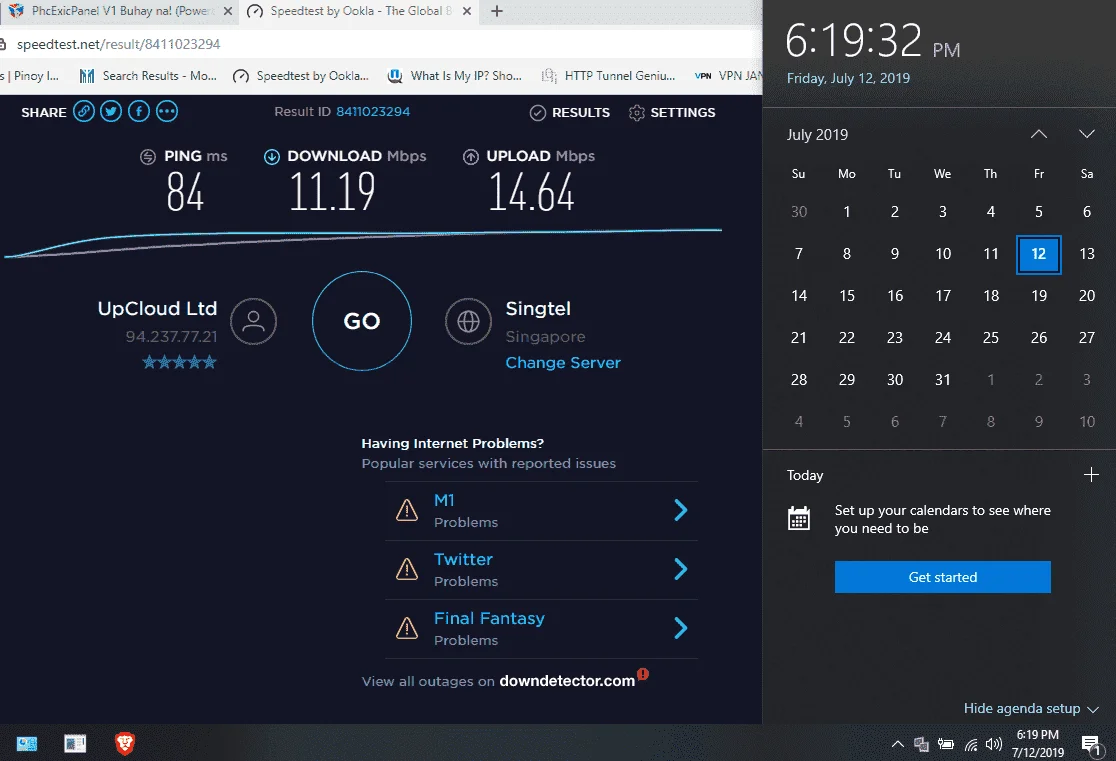The image size is (1116, 761).
Task: Select July 12 in the calendar
Action: coord(1039,254)
